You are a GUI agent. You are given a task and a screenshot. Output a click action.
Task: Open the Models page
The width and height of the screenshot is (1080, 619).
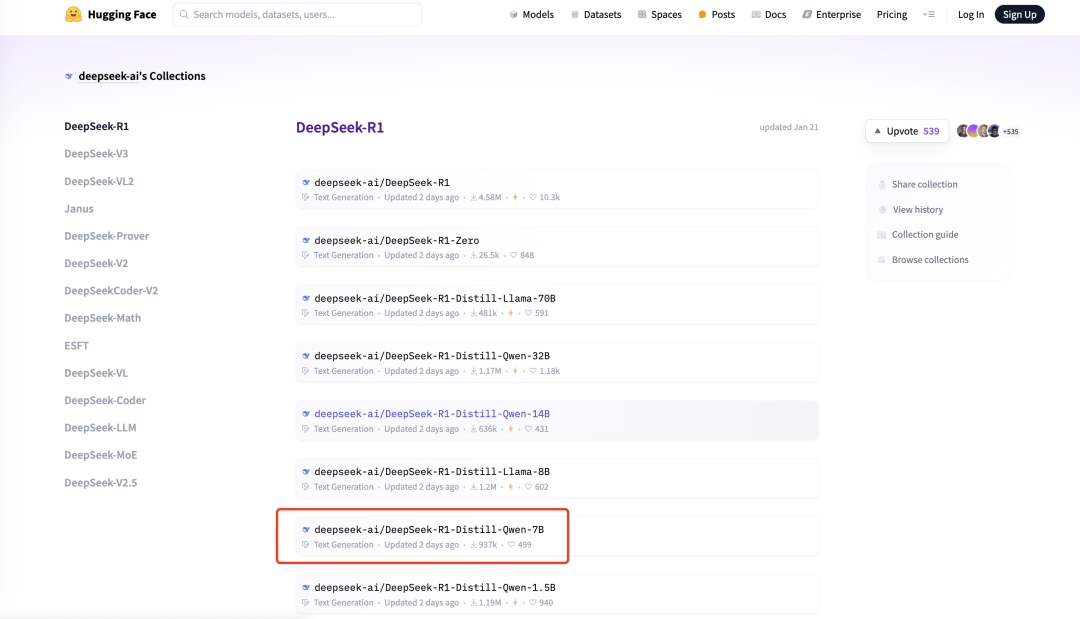(531, 14)
